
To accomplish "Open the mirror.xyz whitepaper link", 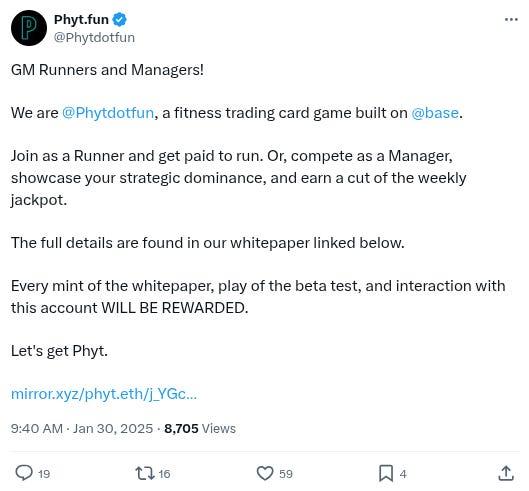I will (x=104, y=394).
